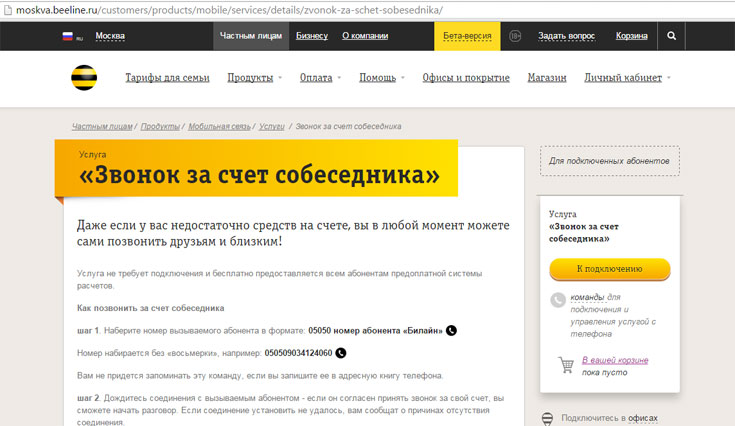
Task: Click the shopping cart icon in sidebar
Action: 566,365
